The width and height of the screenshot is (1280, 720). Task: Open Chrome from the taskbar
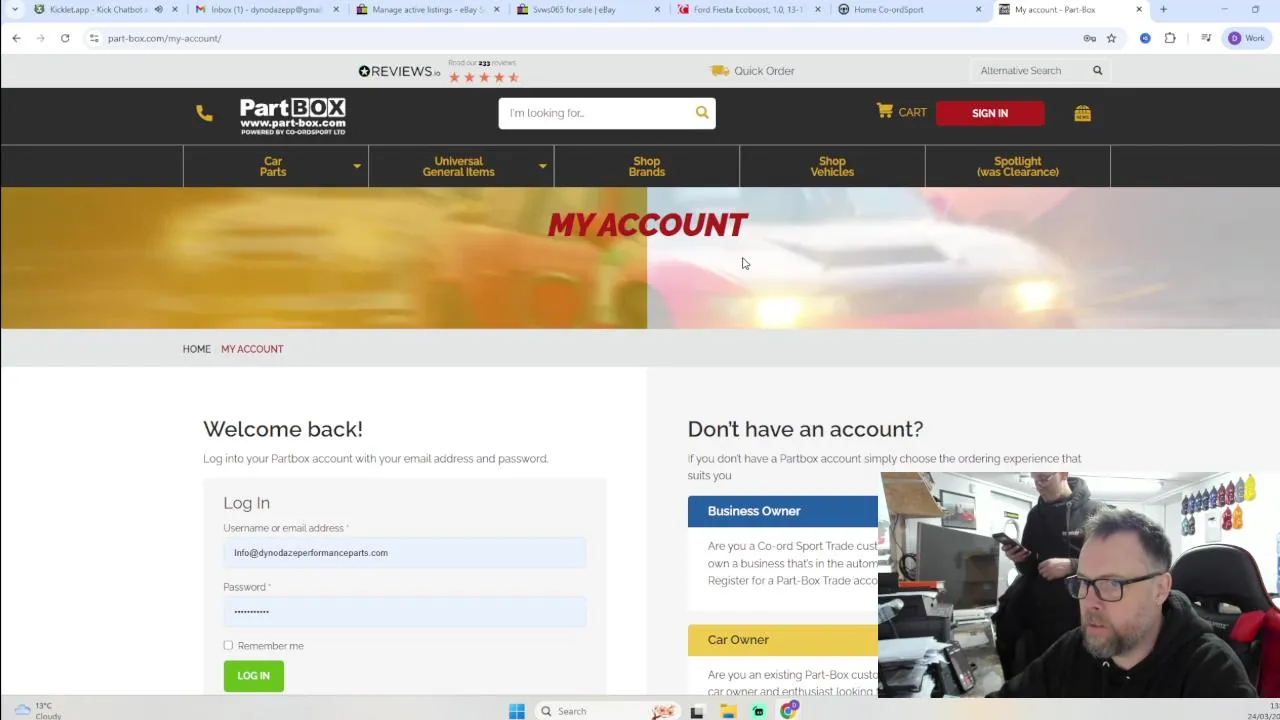coord(789,711)
